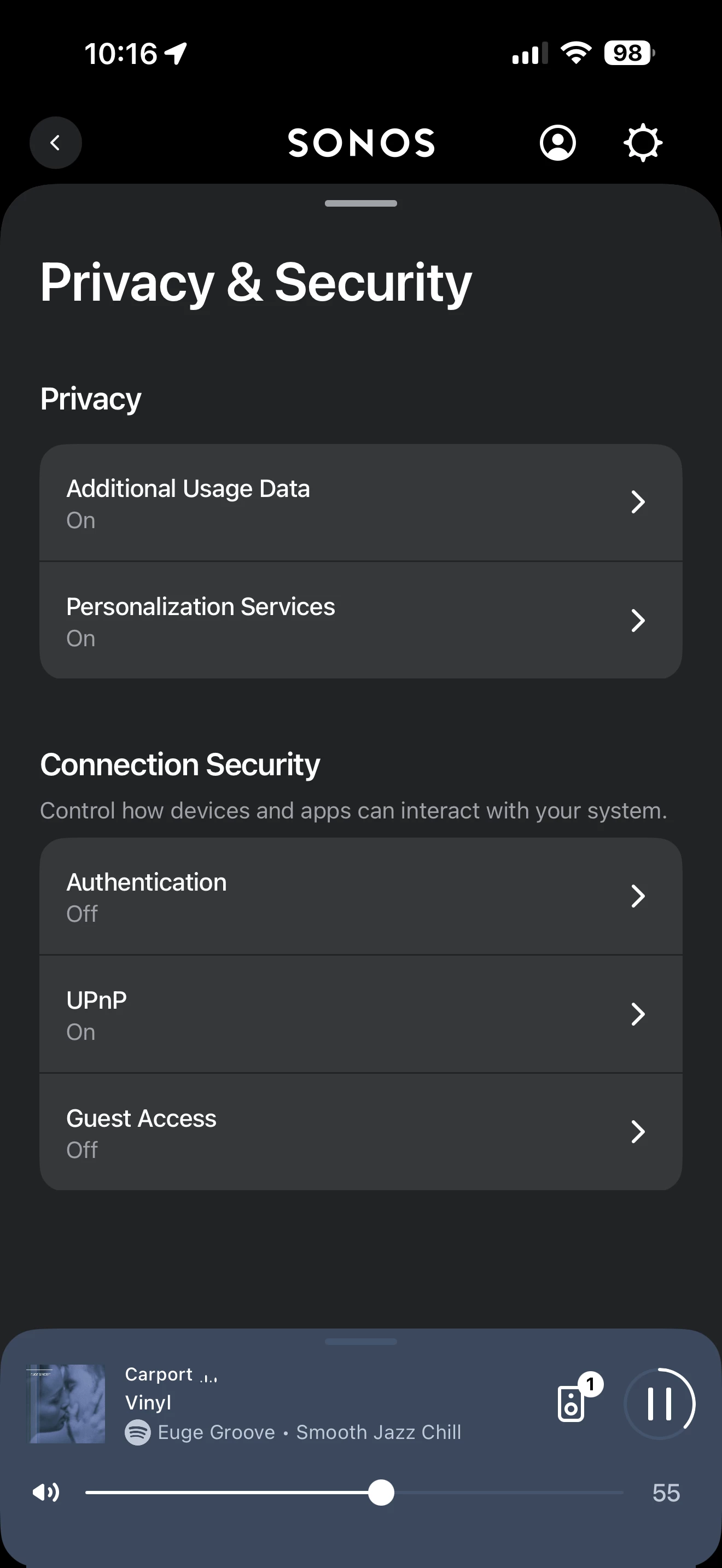The image size is (722, 1568).
Task: Expand UPnP settings chevron
Action: (637, 1014)
